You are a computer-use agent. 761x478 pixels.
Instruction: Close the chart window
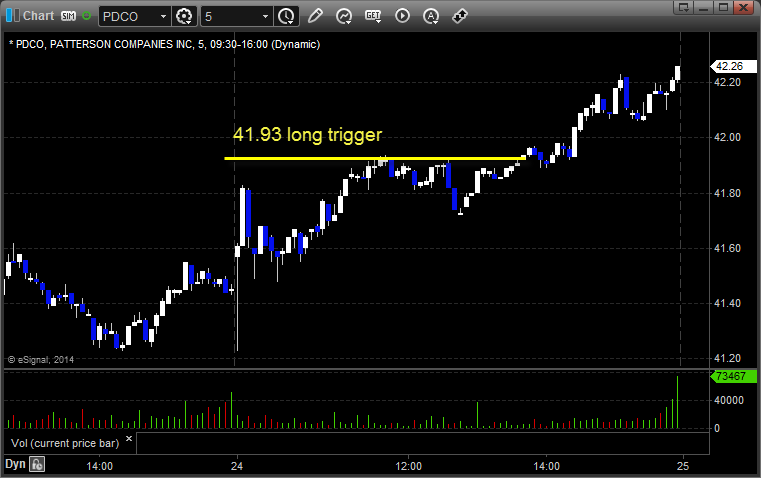click(743, 7)
